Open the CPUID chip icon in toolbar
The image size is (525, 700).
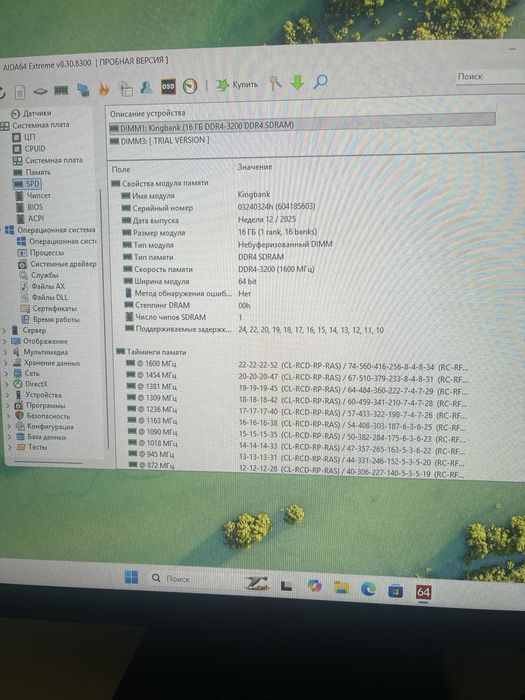pos(40,92)
